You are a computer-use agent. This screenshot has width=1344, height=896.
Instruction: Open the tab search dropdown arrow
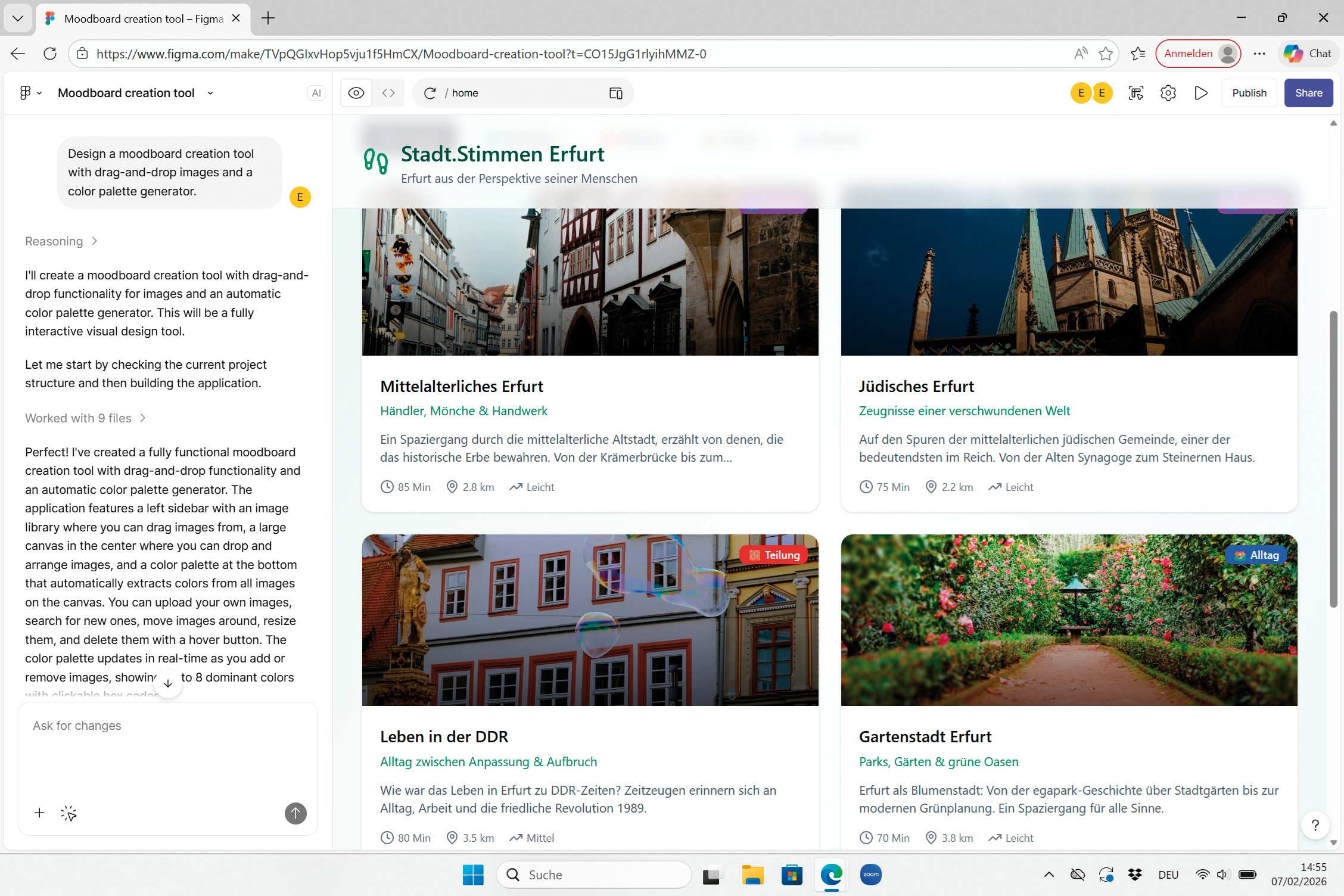point(18,18)
